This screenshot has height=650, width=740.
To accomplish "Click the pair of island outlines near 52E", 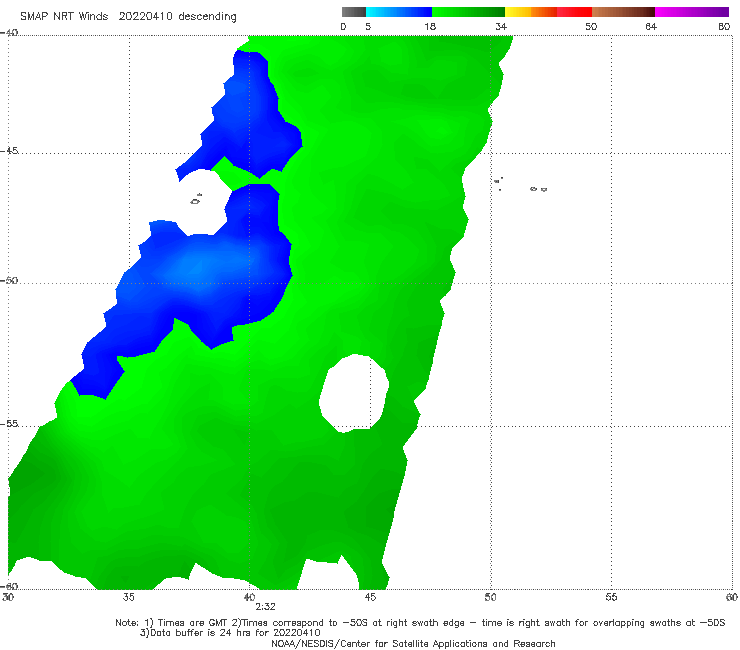I will tap(538, 189).
